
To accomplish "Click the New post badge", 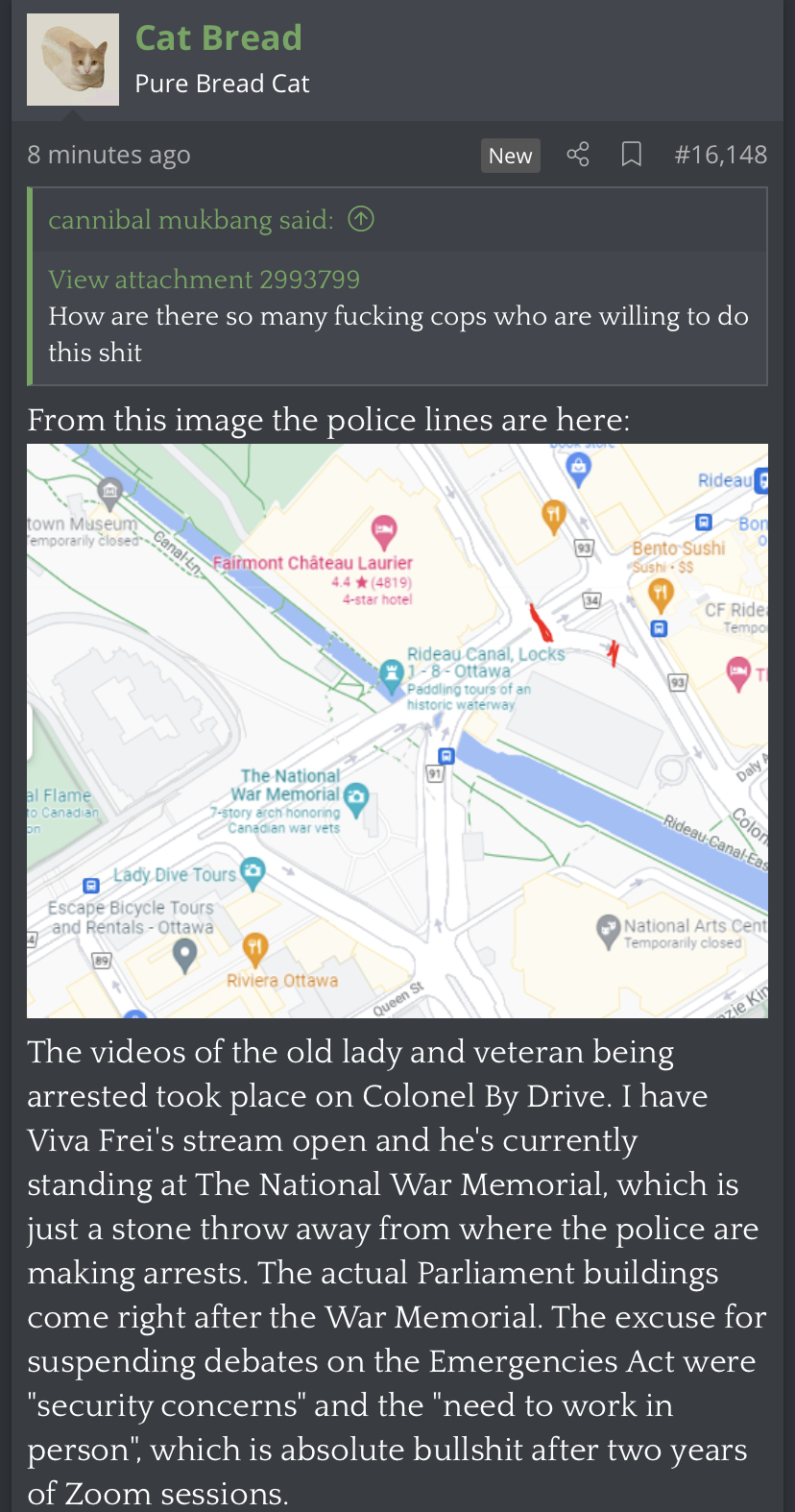I will (x=510, y=156).
